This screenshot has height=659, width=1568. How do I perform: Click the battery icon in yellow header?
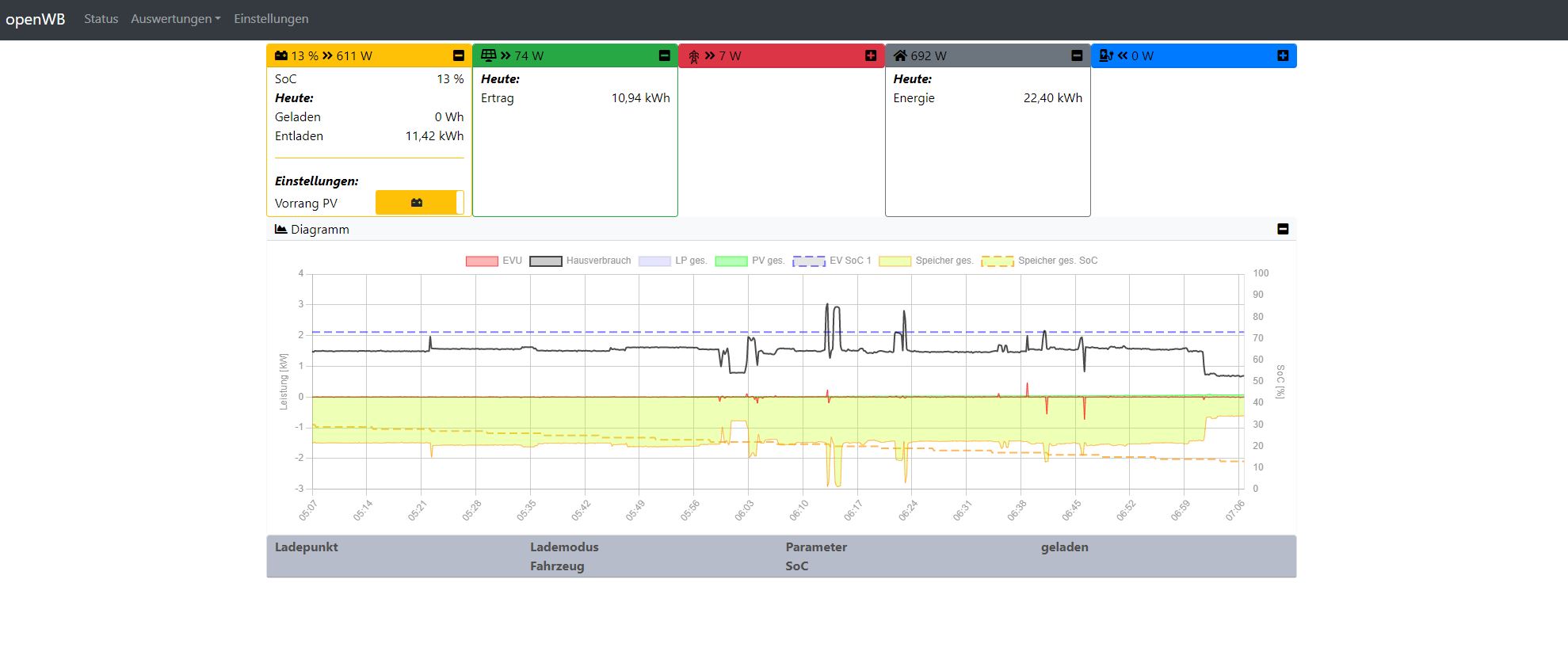point(281,55)
